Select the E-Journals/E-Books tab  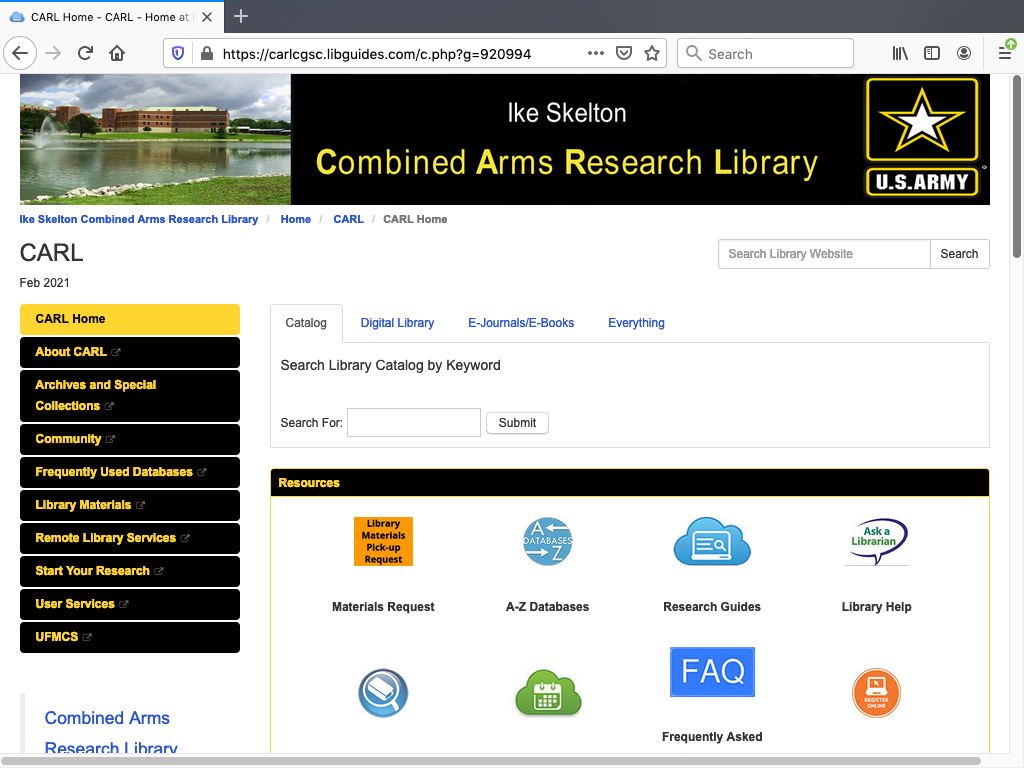tap(521, 323)
